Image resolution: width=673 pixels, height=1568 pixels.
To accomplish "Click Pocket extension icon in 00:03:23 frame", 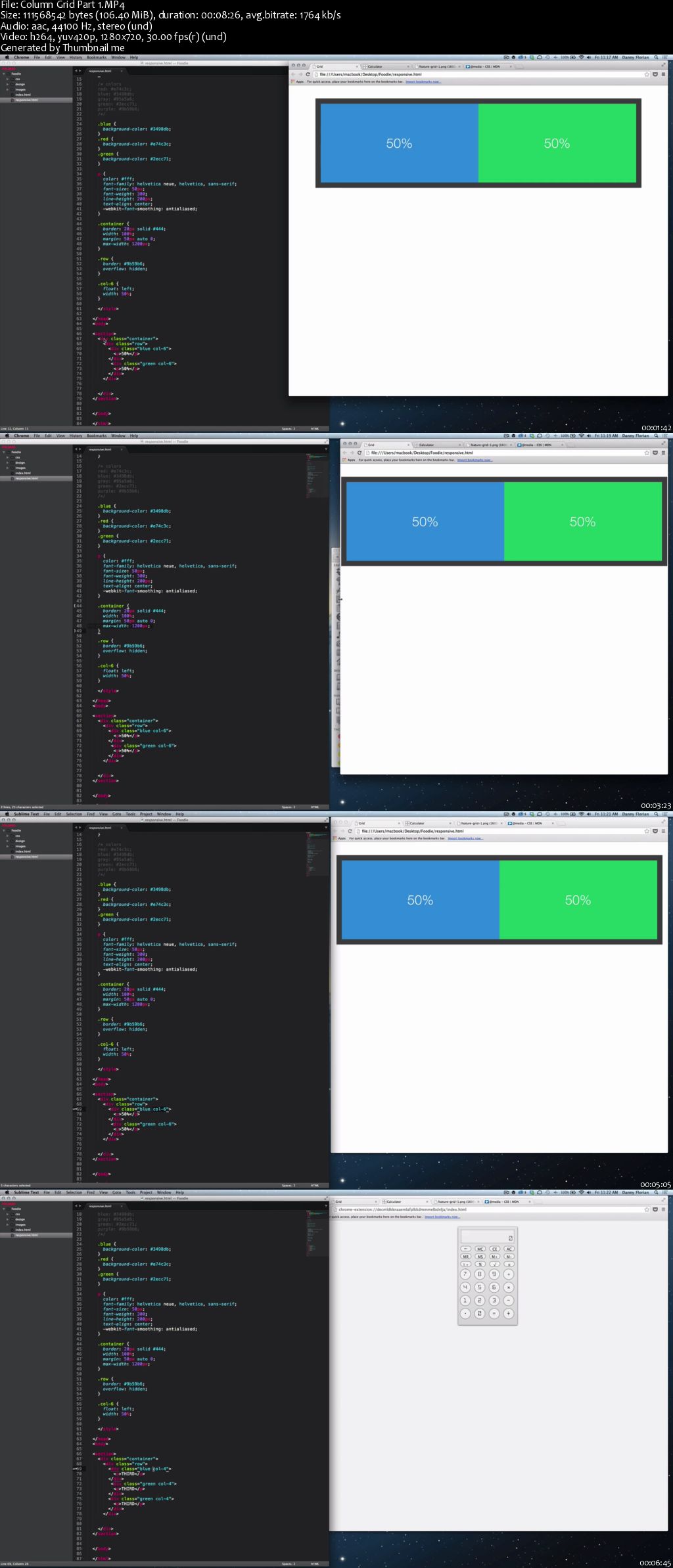I will (655, 453).
